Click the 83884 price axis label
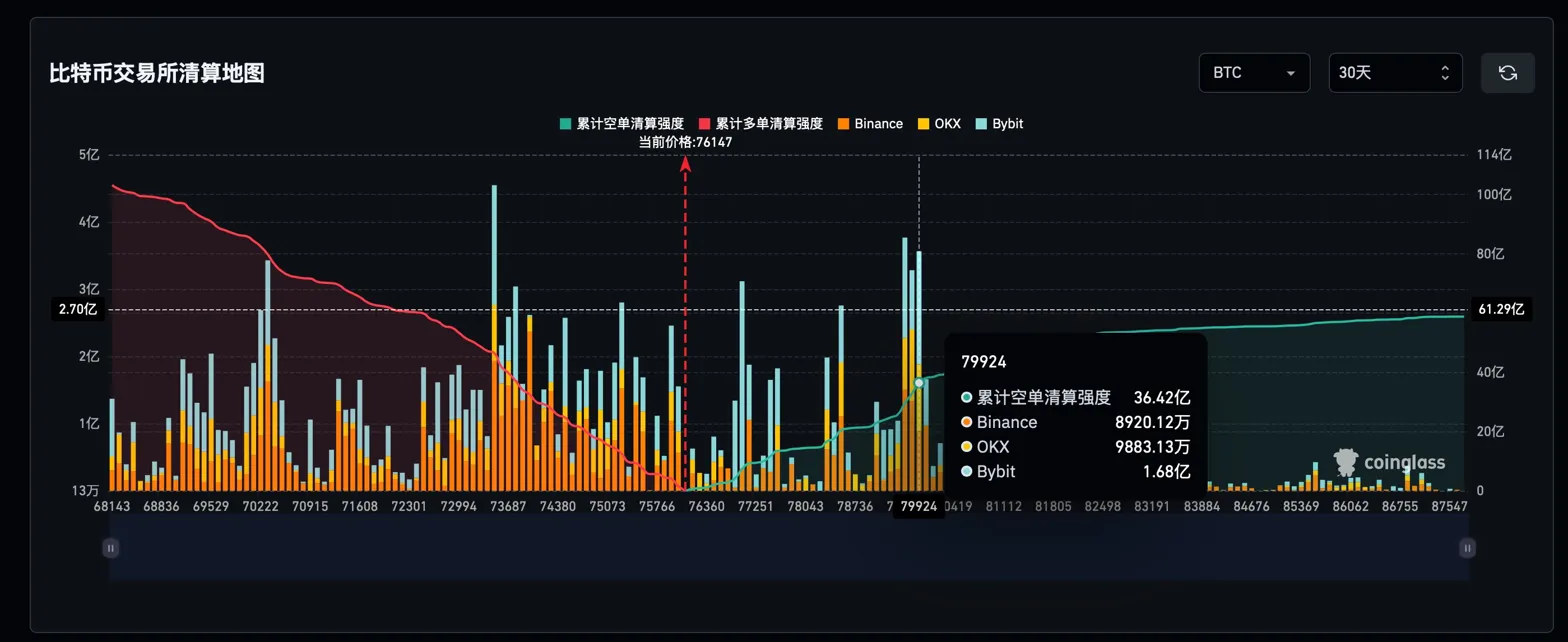This screenshot has width=1568, height=642. [1201, 507]
